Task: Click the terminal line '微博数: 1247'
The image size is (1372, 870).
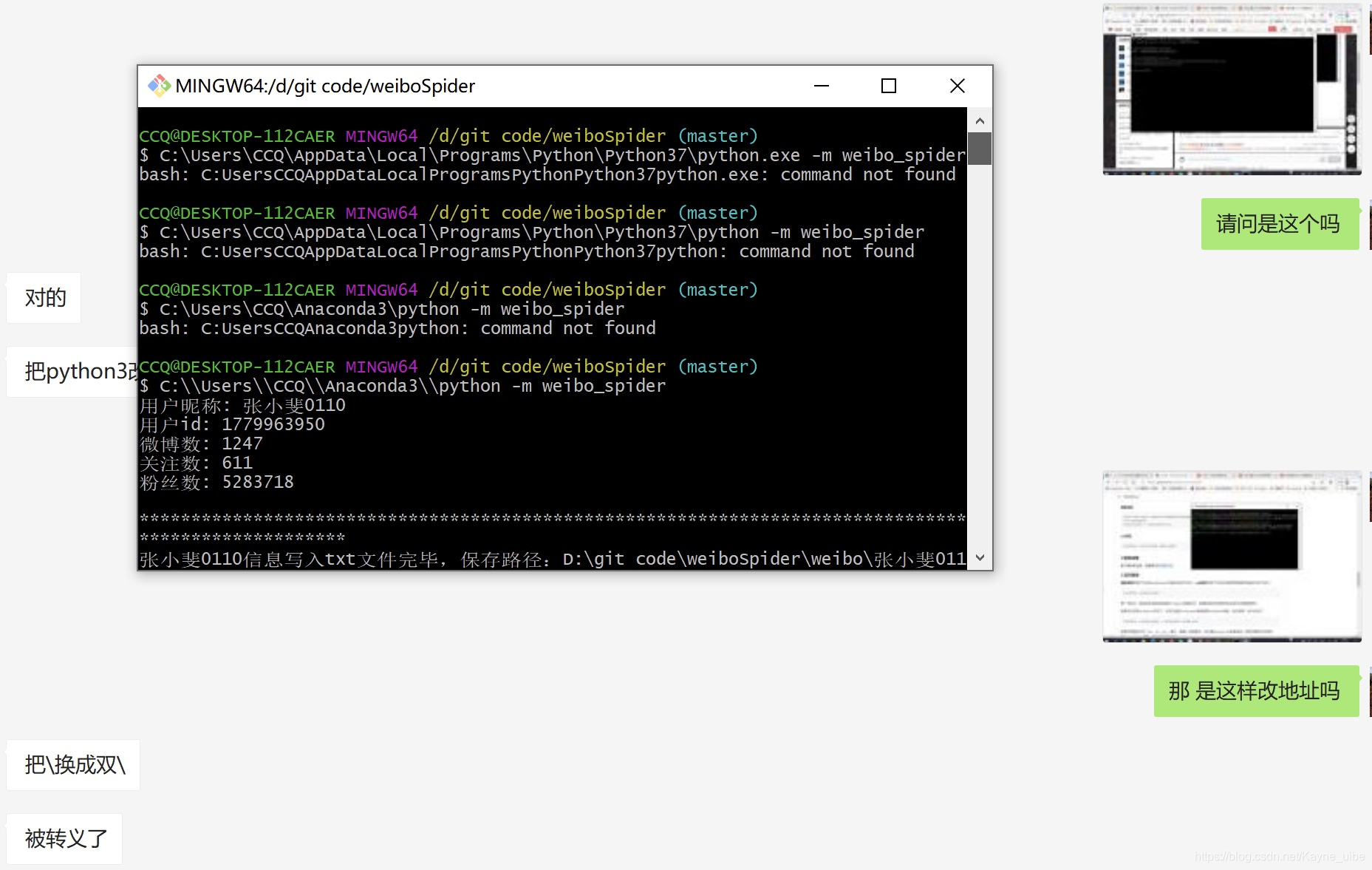Action: coord(201,444)
